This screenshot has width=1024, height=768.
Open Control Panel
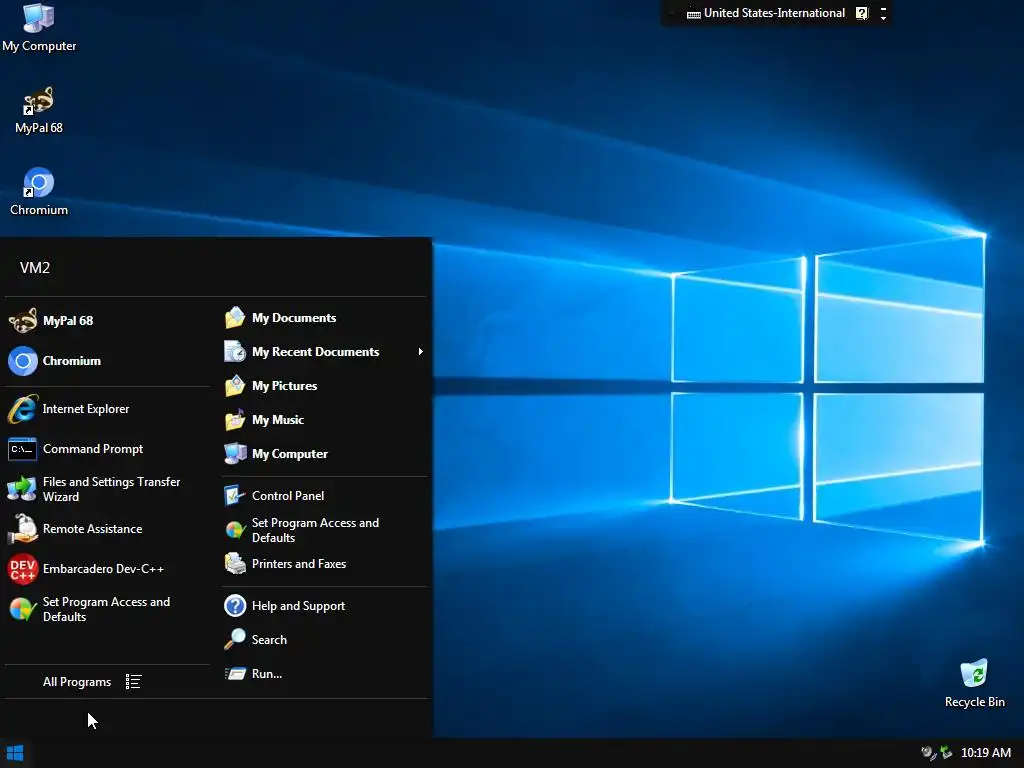point(325,496)
